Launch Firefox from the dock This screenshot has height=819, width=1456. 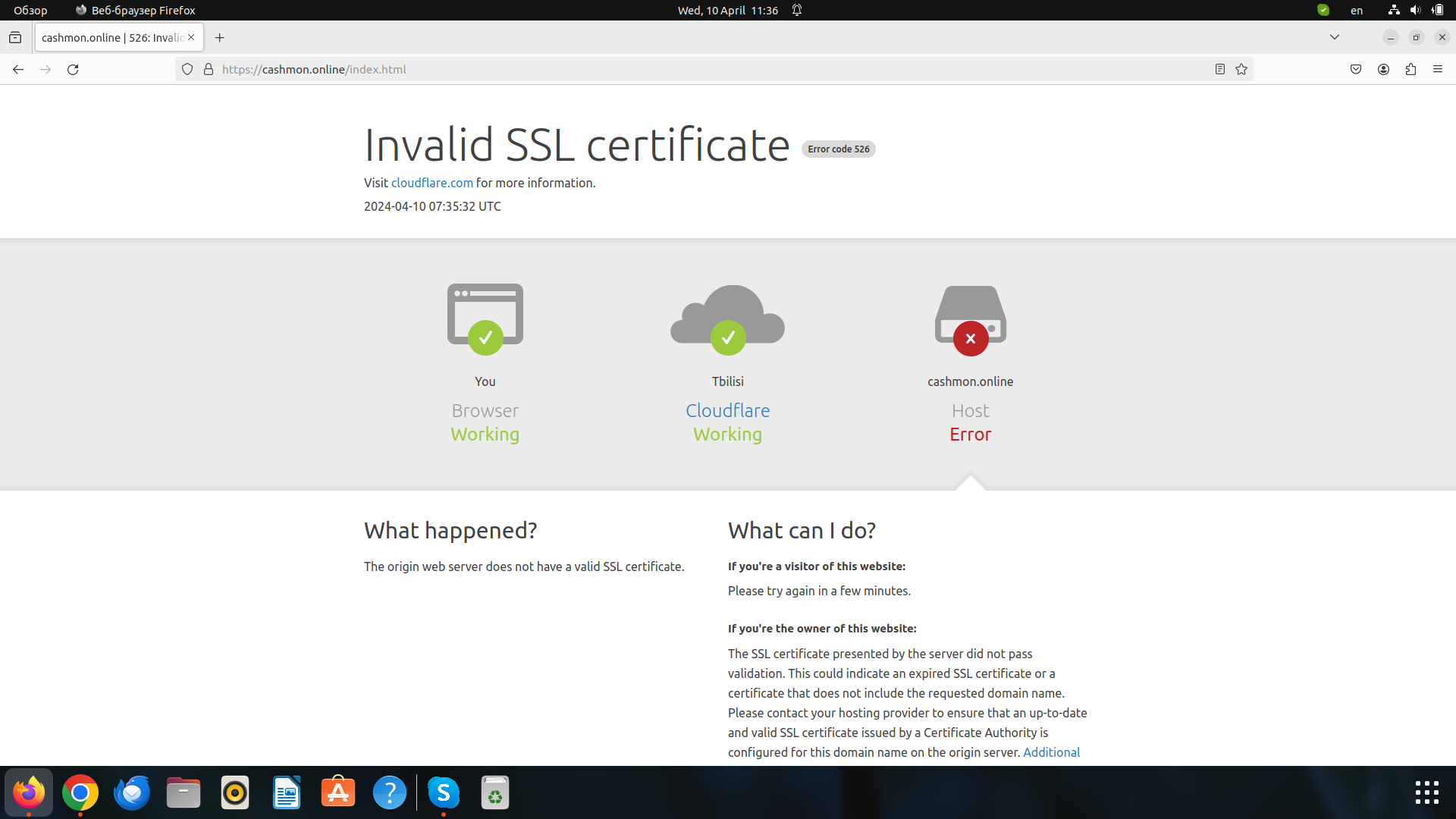tap(29, 792)
